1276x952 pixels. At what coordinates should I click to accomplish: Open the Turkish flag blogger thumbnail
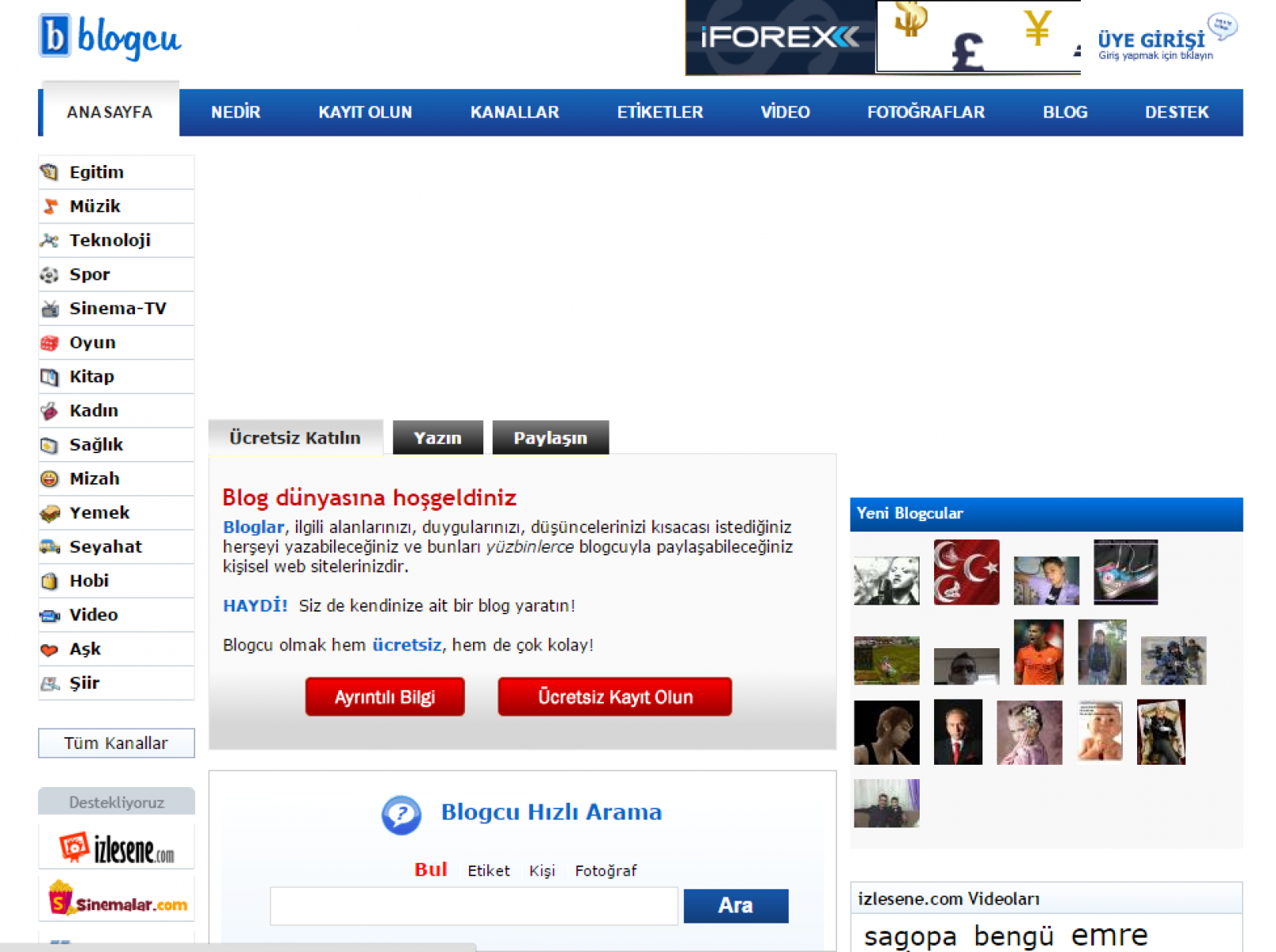coord(966,572)
